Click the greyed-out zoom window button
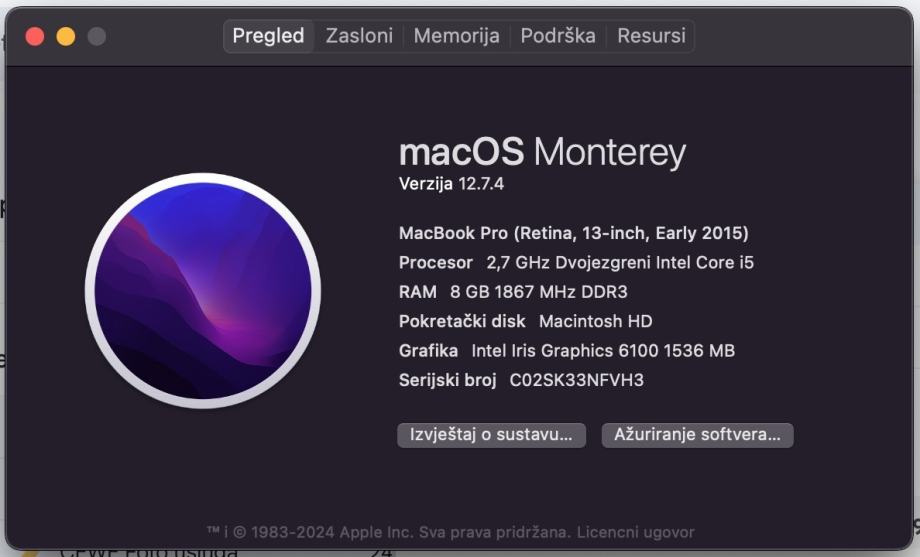 96,37
